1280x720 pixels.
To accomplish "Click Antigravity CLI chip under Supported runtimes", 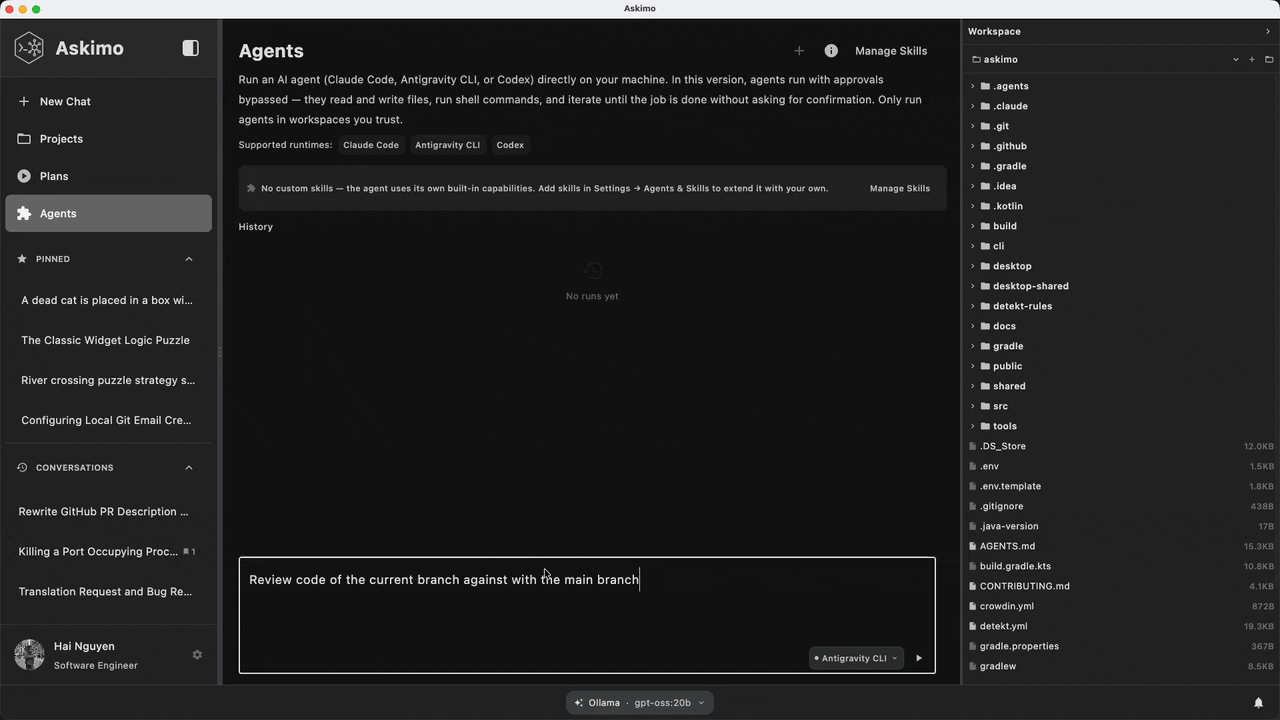I will [447, 145].
